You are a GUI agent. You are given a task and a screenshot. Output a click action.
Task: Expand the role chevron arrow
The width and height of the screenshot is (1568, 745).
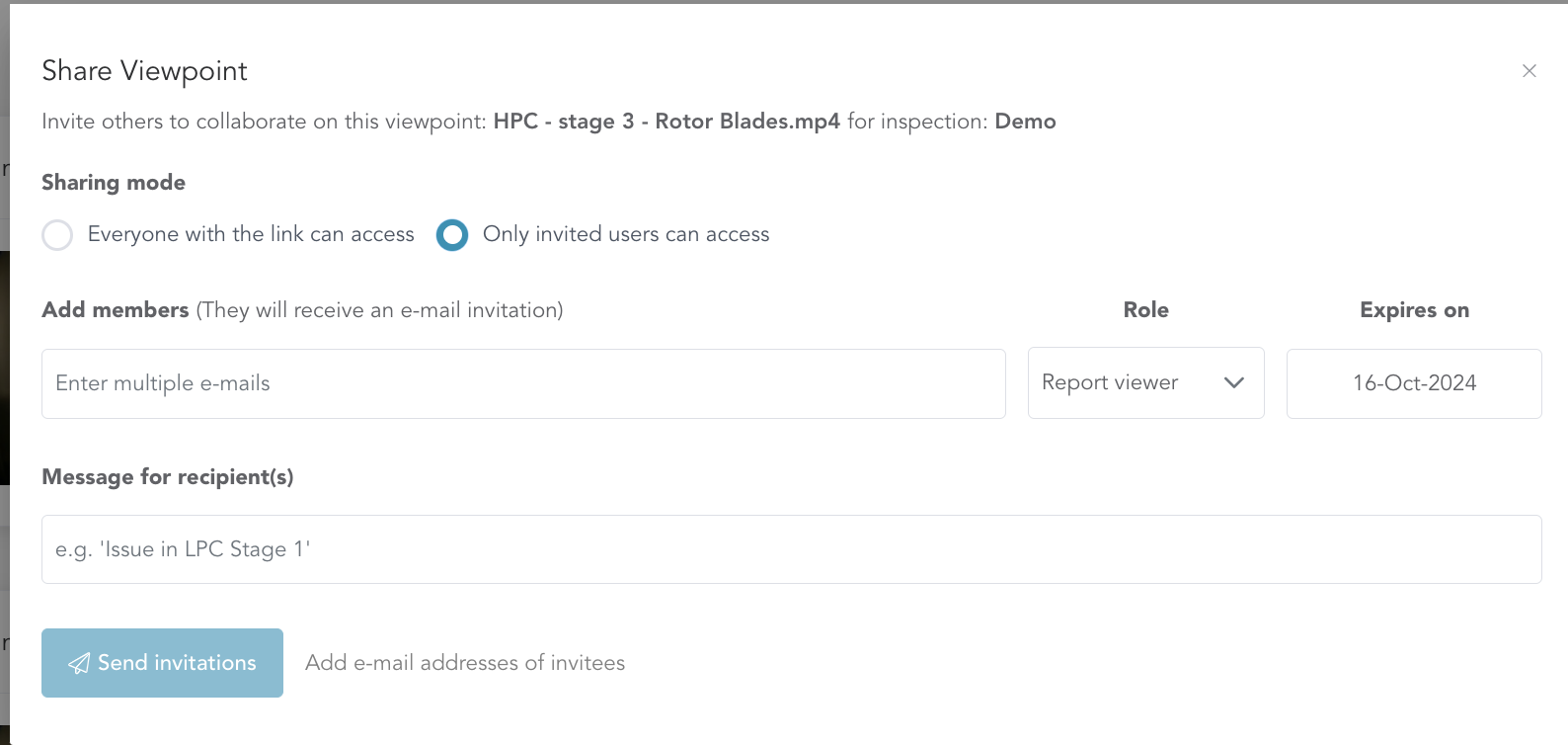(1233, 382)
